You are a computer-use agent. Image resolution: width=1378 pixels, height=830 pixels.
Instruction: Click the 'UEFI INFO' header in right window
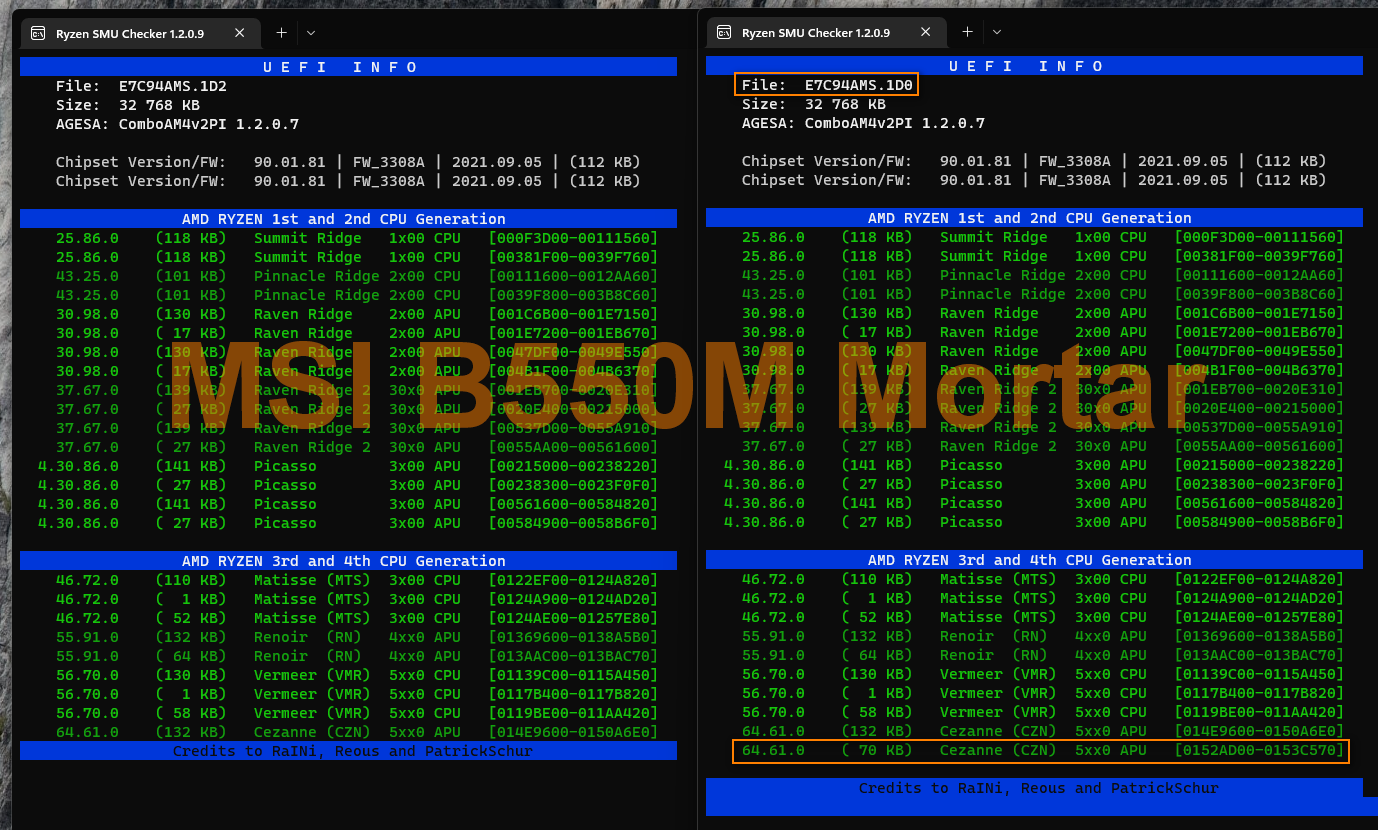click(x=1034, y=66)
